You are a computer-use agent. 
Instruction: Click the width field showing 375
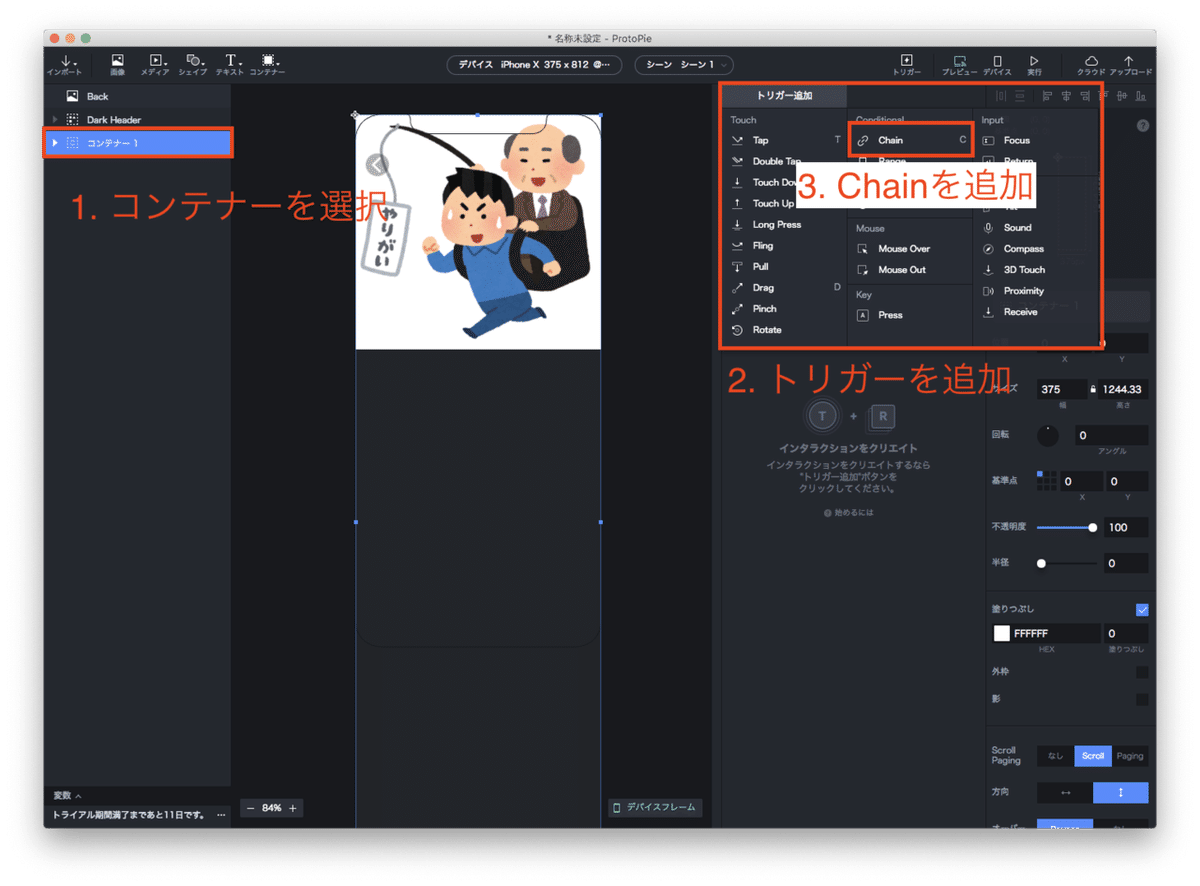point(1061,389)
